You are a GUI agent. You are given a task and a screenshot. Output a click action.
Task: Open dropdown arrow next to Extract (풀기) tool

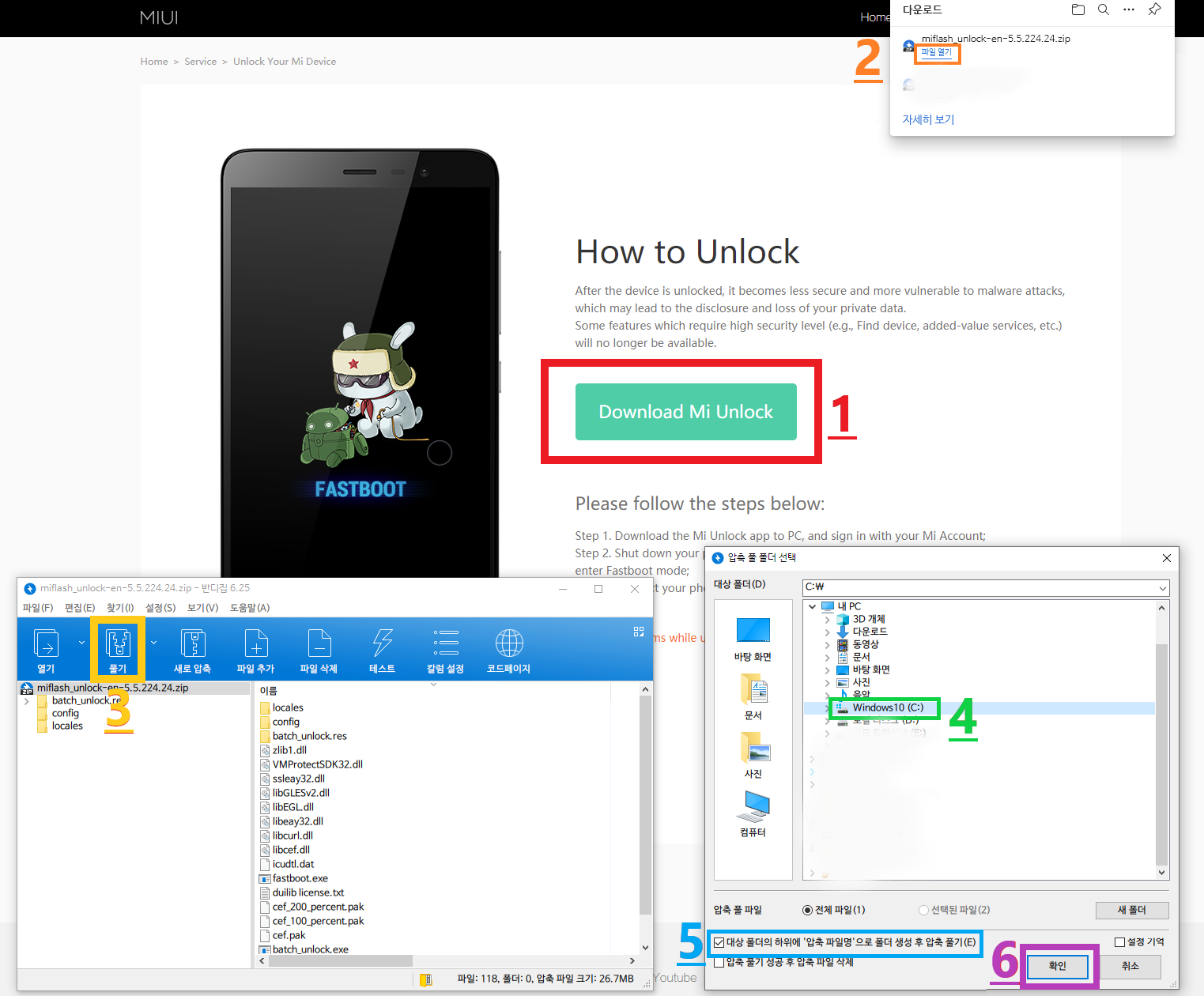pos(153,643)
